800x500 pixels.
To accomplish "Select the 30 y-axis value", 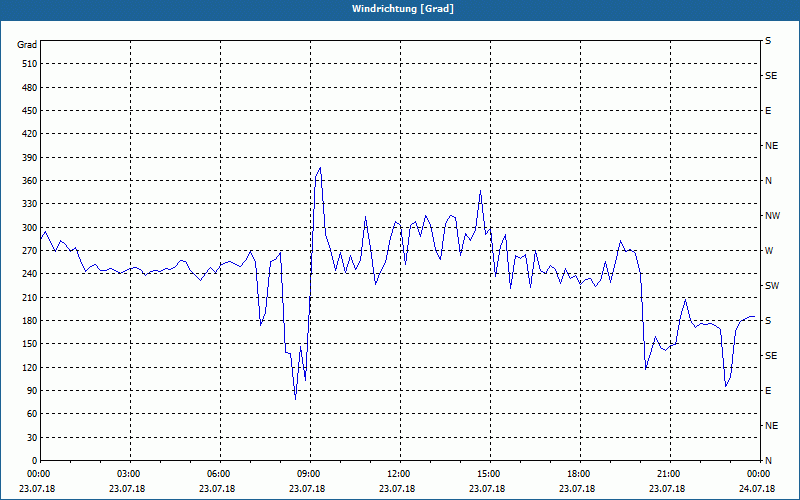I will coord(32,438).
